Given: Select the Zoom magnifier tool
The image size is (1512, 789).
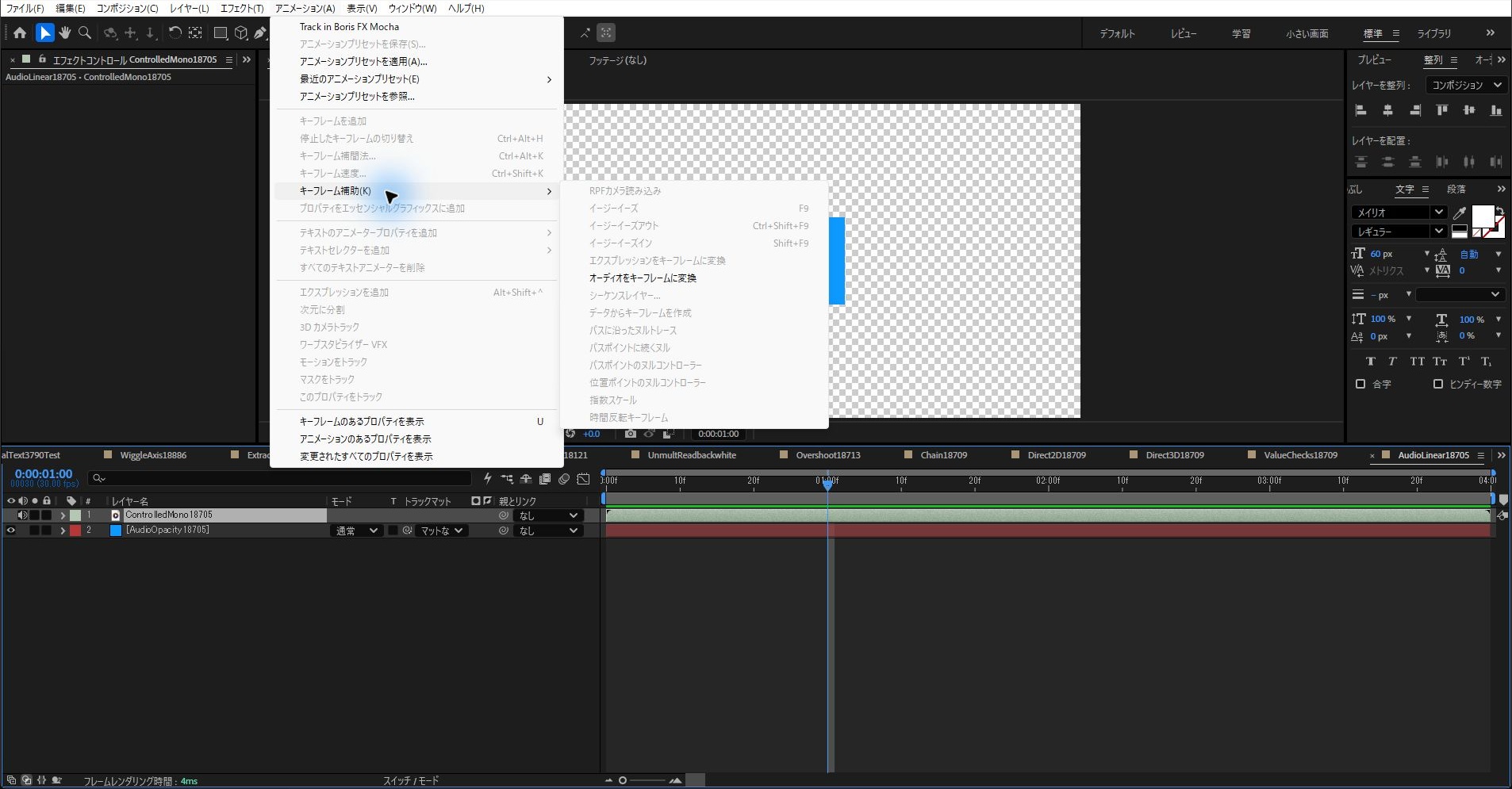Looking at the screenshot, I should (85, 33).
